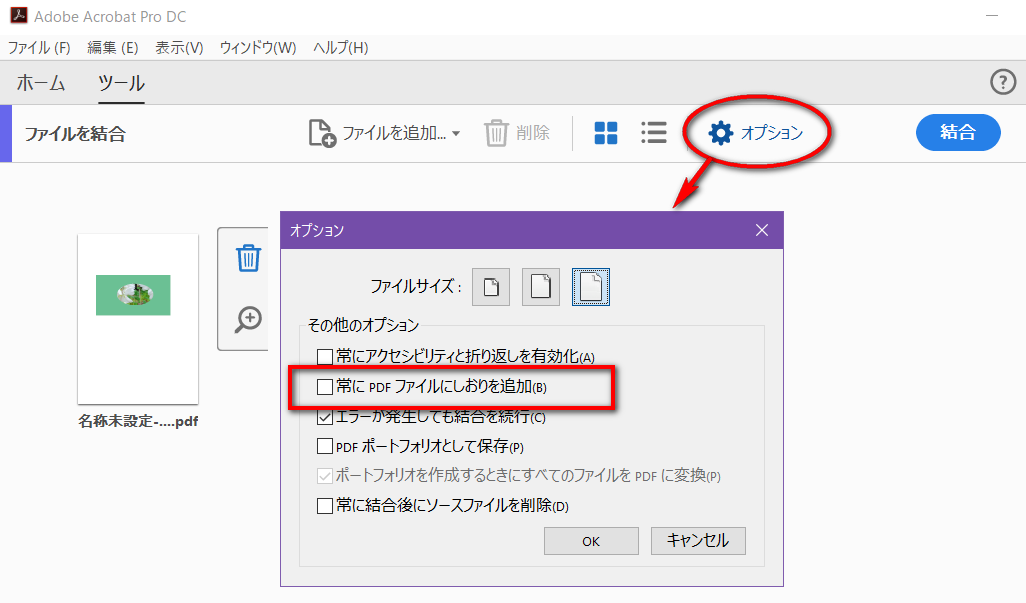Open the ファイルを追加 dropdown arrow
This screenshot has height=603, width=1026.
(455, 132)
